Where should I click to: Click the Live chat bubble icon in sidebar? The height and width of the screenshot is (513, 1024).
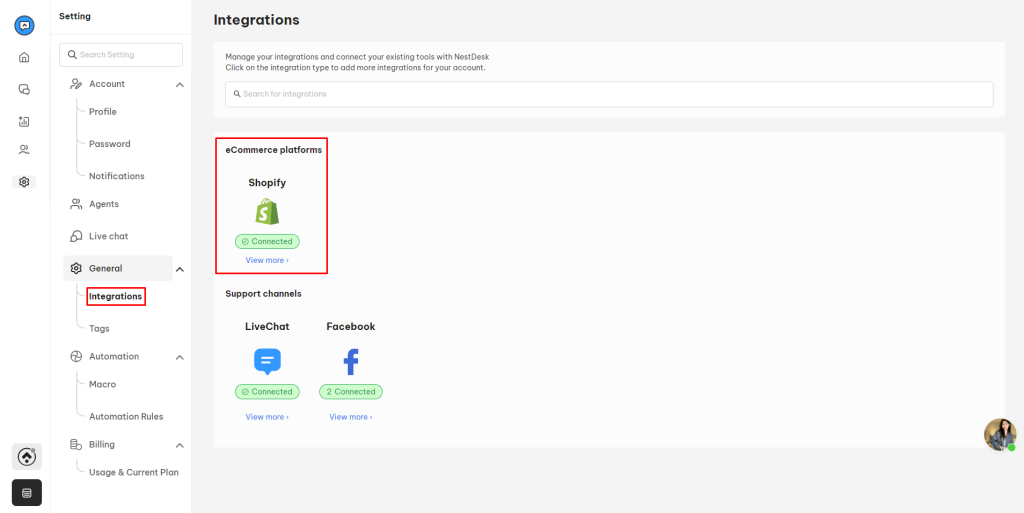(x=76, y=236)
